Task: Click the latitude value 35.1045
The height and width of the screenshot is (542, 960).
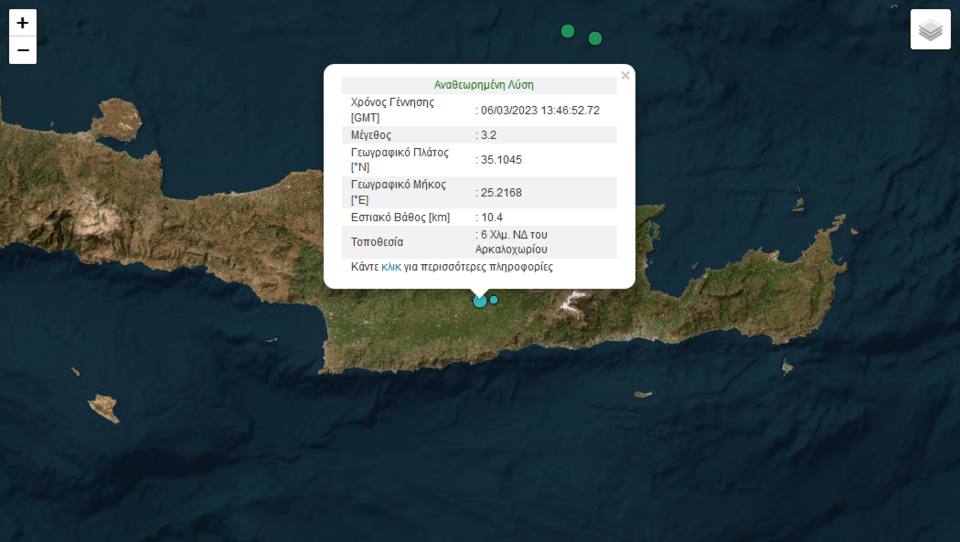Action: [501, 159]
